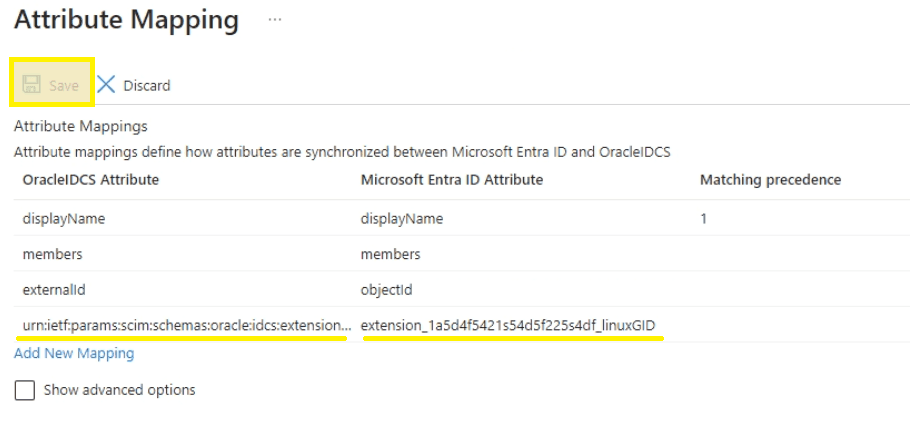The image size is (910, 422).
Task: Click the OracleIDCS Attribute column header
Action: (91, 180)
